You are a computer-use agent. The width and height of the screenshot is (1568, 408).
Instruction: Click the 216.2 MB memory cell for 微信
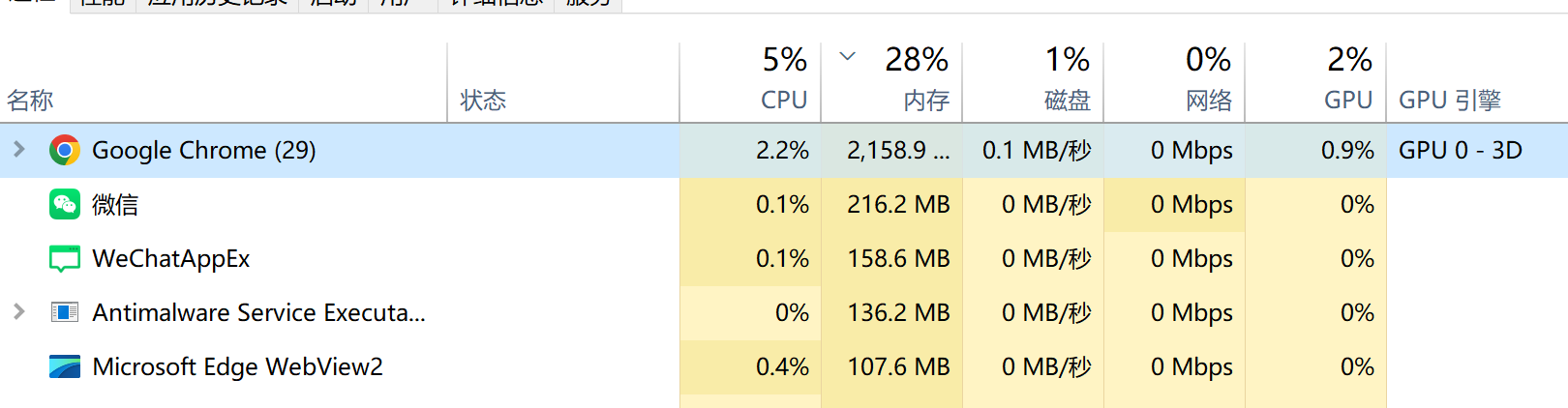[898, 205]
